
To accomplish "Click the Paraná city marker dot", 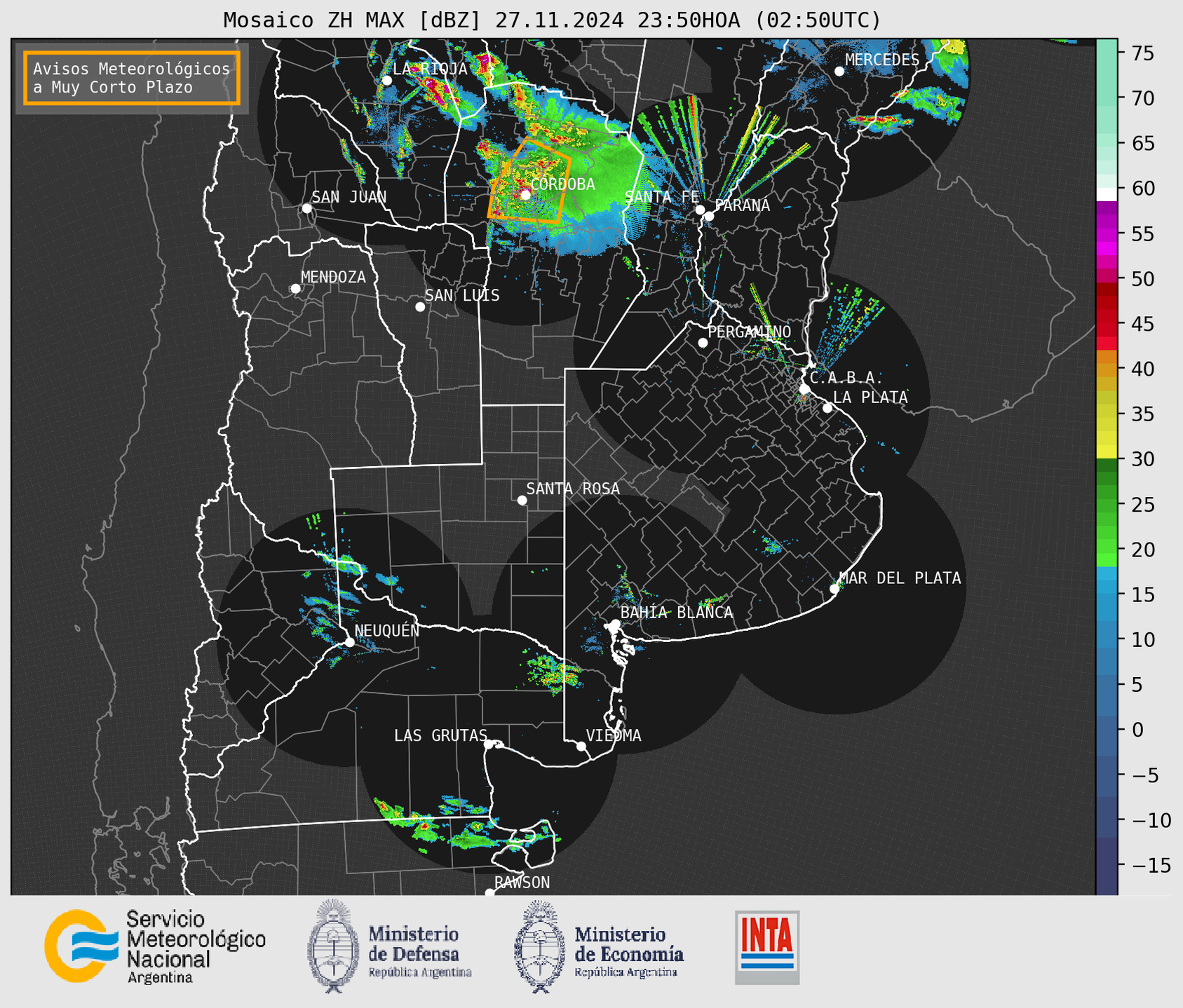I will (x=709, y=216).
